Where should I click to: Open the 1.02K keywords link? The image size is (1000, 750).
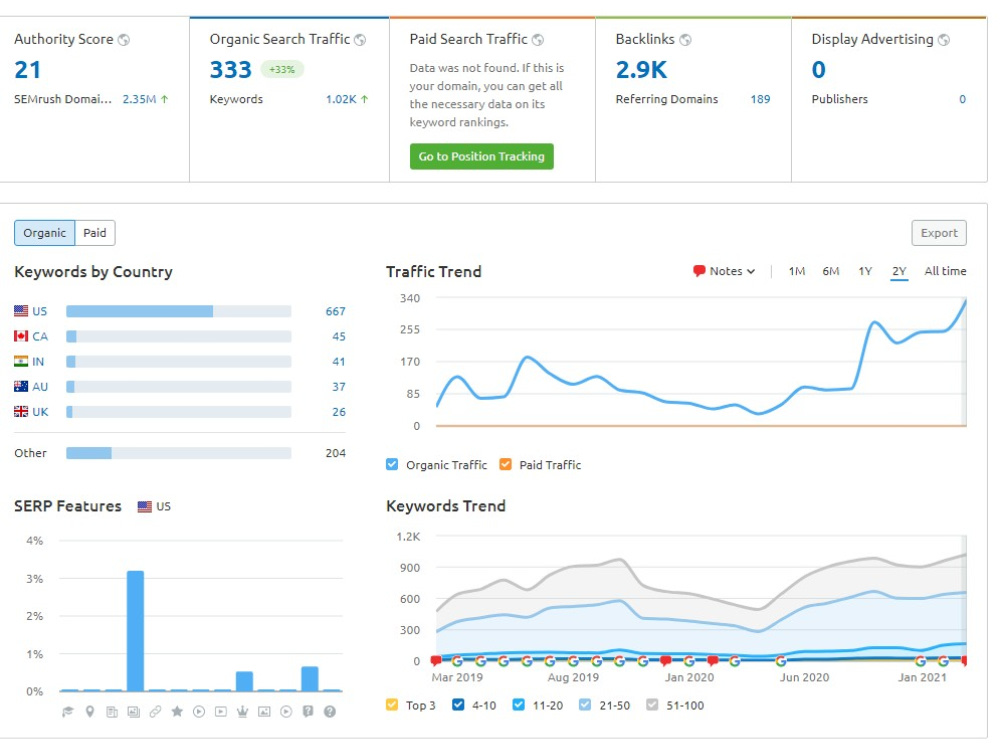[x=341, y=99]
